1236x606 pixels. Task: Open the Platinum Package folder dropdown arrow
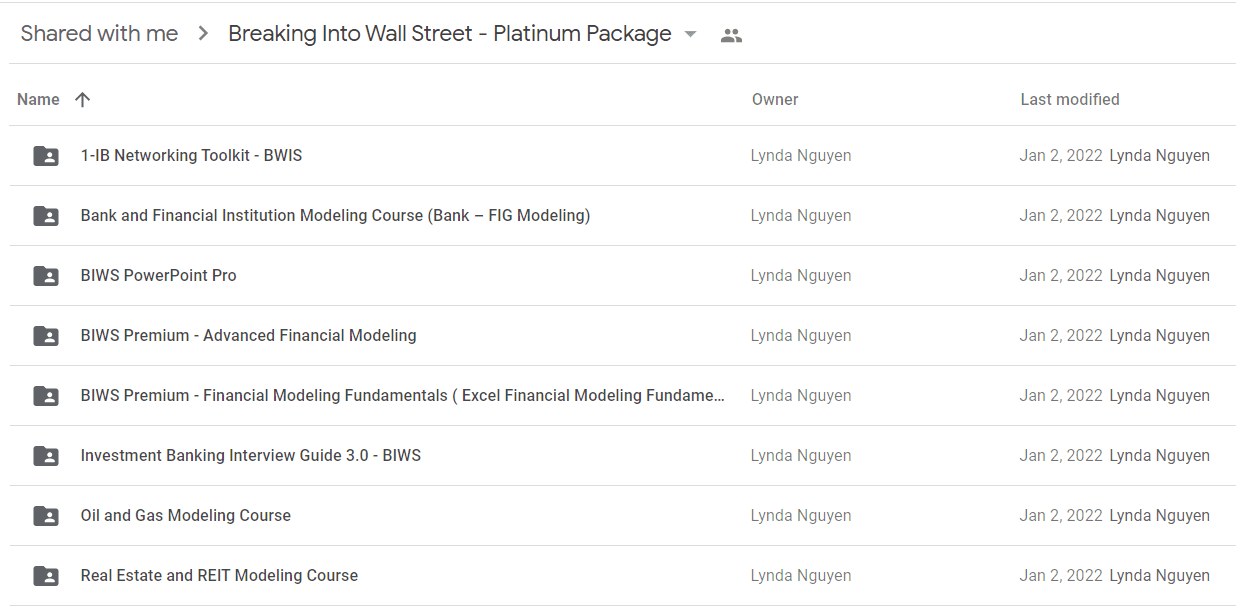(690, 34)
